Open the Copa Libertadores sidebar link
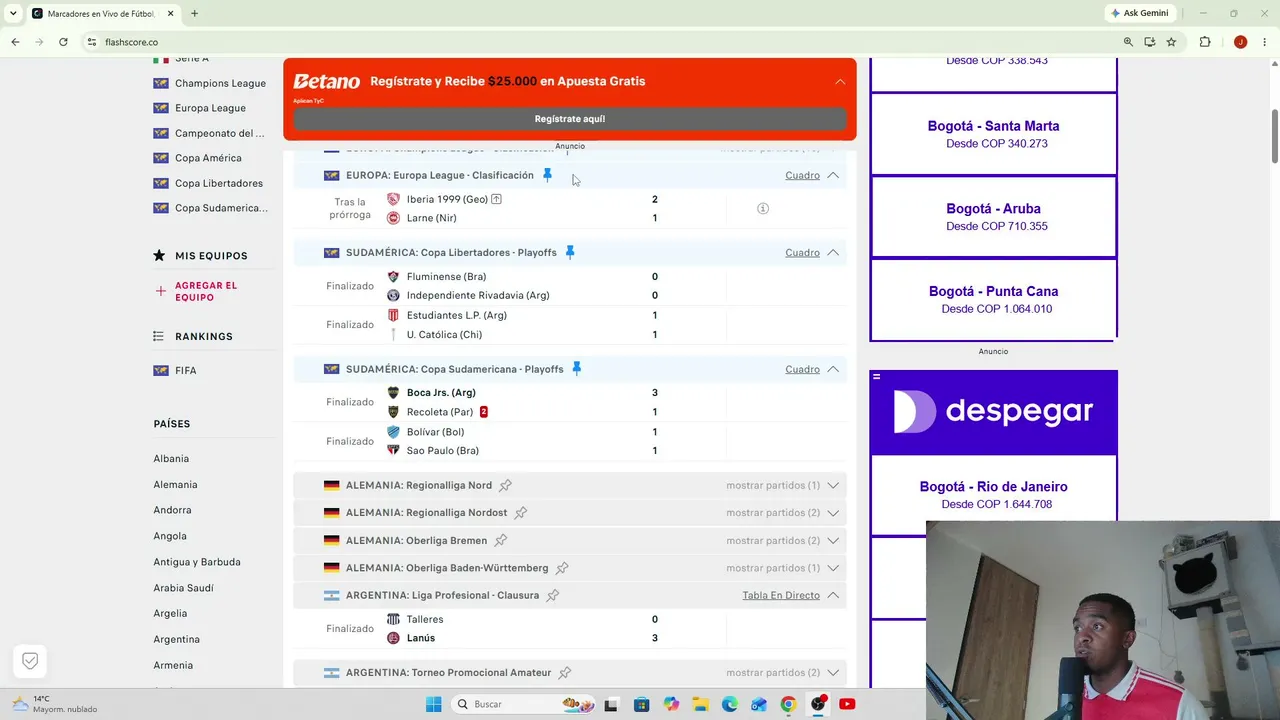1280x720 pixels. click(x=219, y=183)
